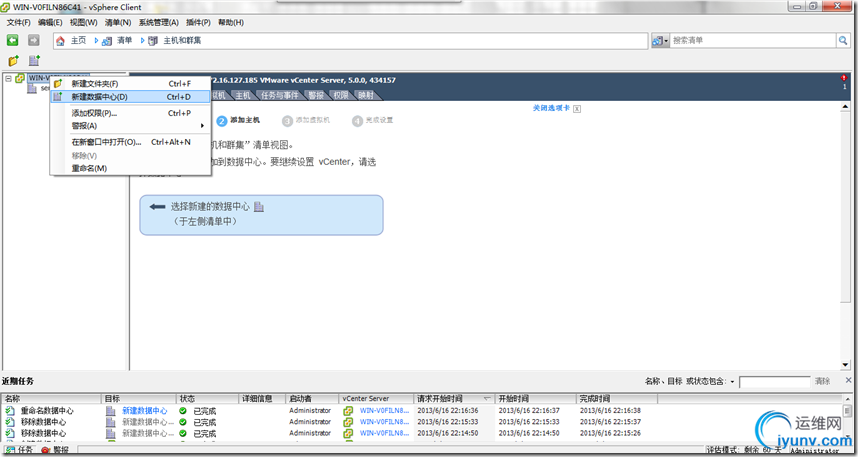This screenshot has height=457, width=858.
Task: Choose 新建数据中心(D) from the context menu
Action: [130, 97]
